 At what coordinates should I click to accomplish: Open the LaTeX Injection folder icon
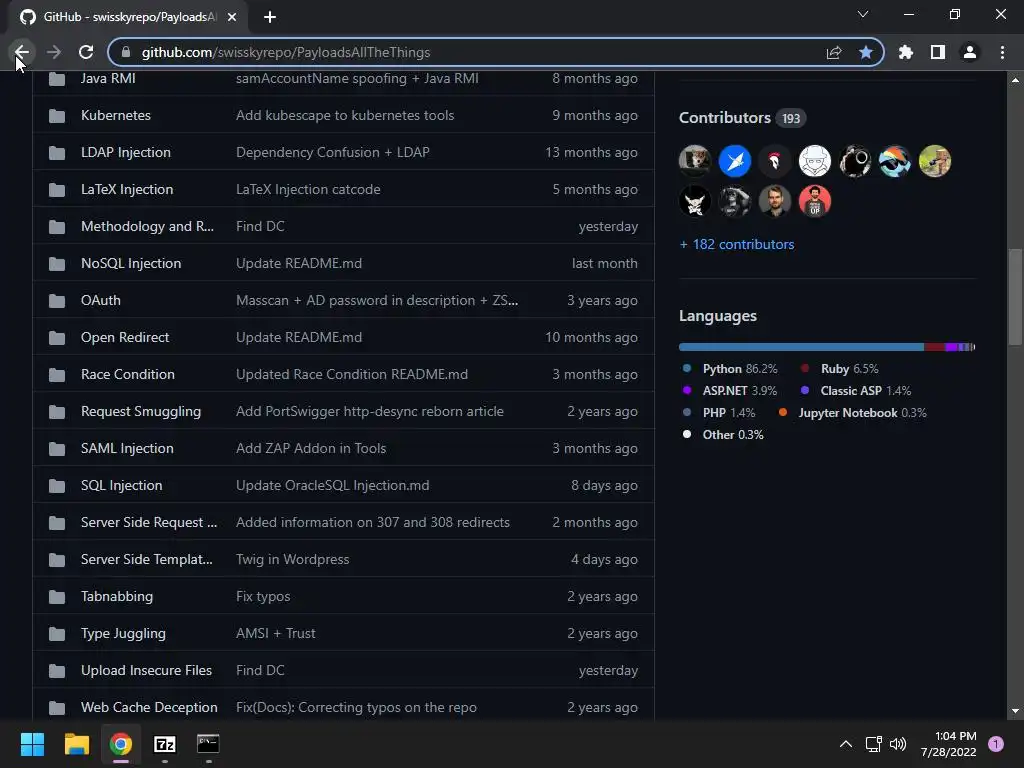(57, 190)
